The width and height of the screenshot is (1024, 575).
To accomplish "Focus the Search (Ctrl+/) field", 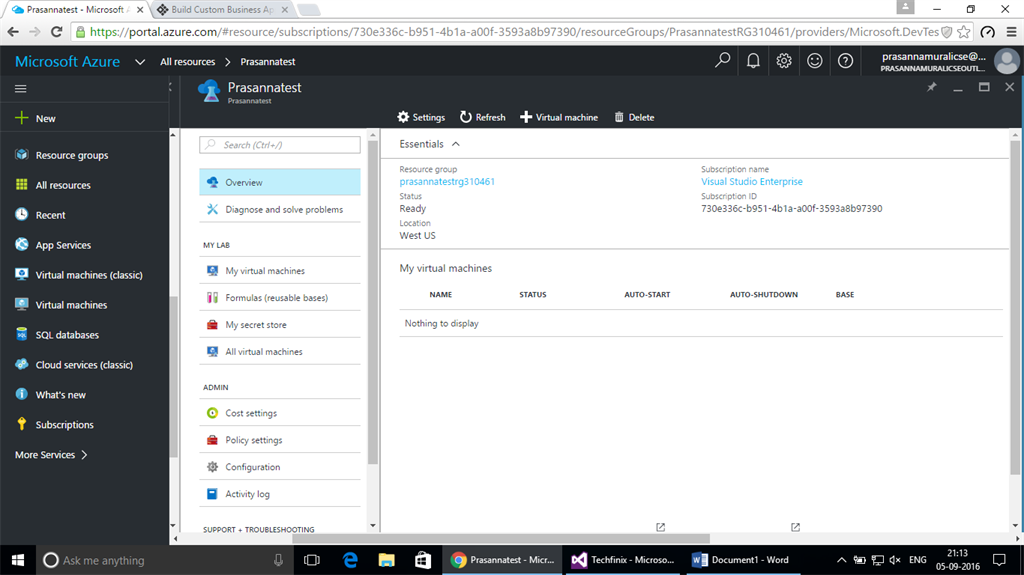I will (280, 145).
